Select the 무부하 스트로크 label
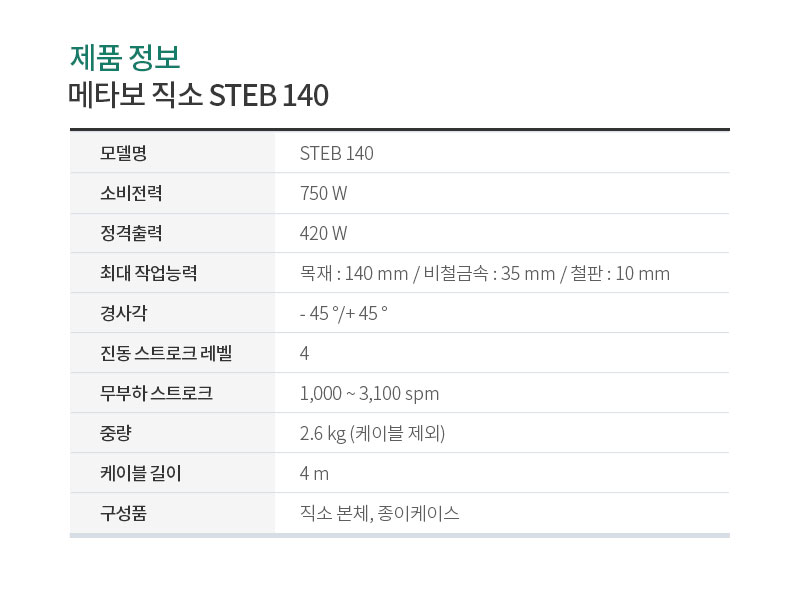 point(156,393)
